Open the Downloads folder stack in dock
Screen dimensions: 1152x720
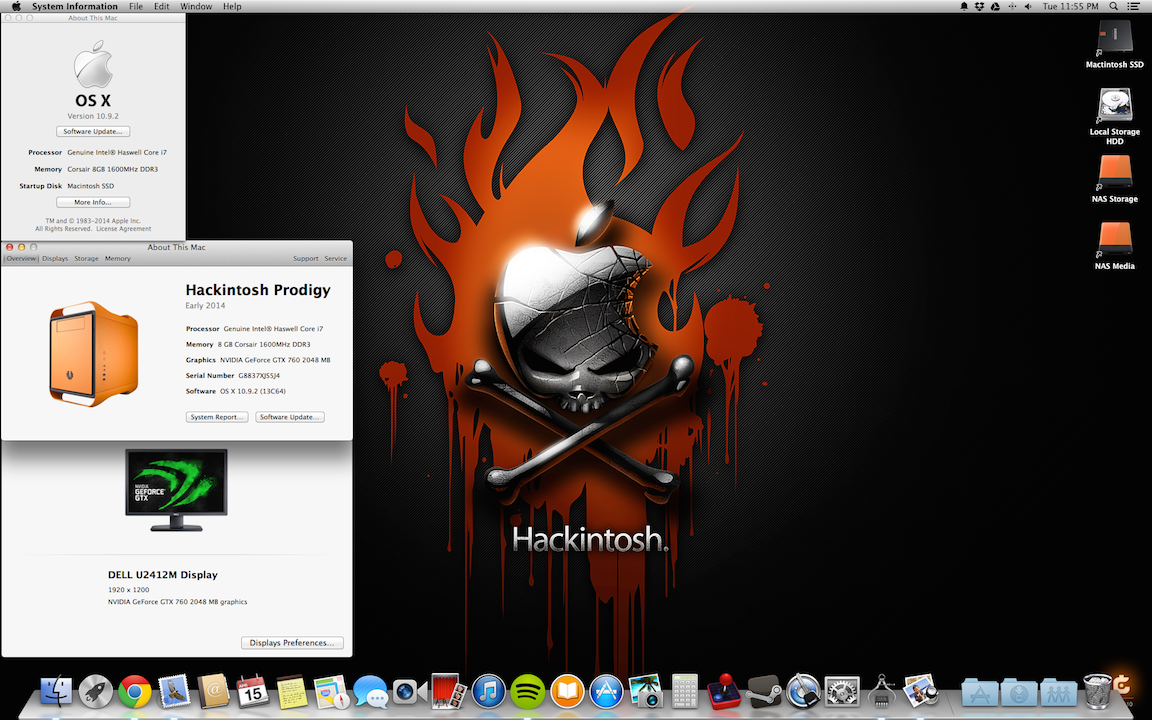pyautogui.click(x=1018, y=693)
